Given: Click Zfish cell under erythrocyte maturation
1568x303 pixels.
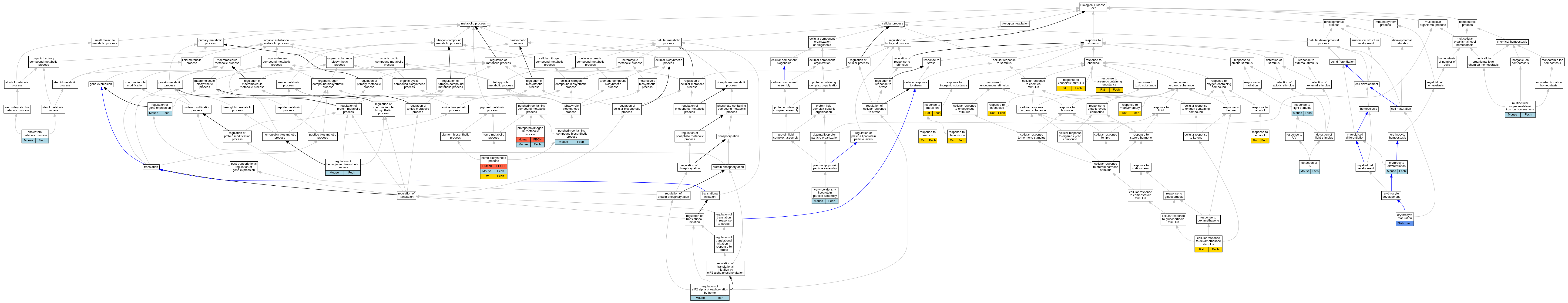Looking at the screenshot, I should coord(1401,223).
